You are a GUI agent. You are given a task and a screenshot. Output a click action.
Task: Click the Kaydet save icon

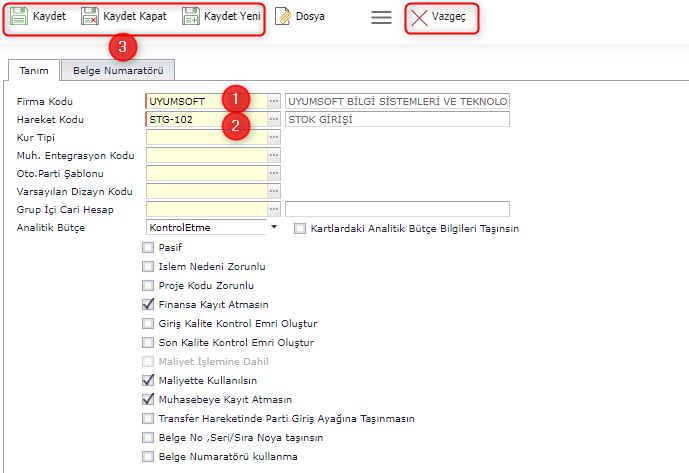click(x=18, y=17)
